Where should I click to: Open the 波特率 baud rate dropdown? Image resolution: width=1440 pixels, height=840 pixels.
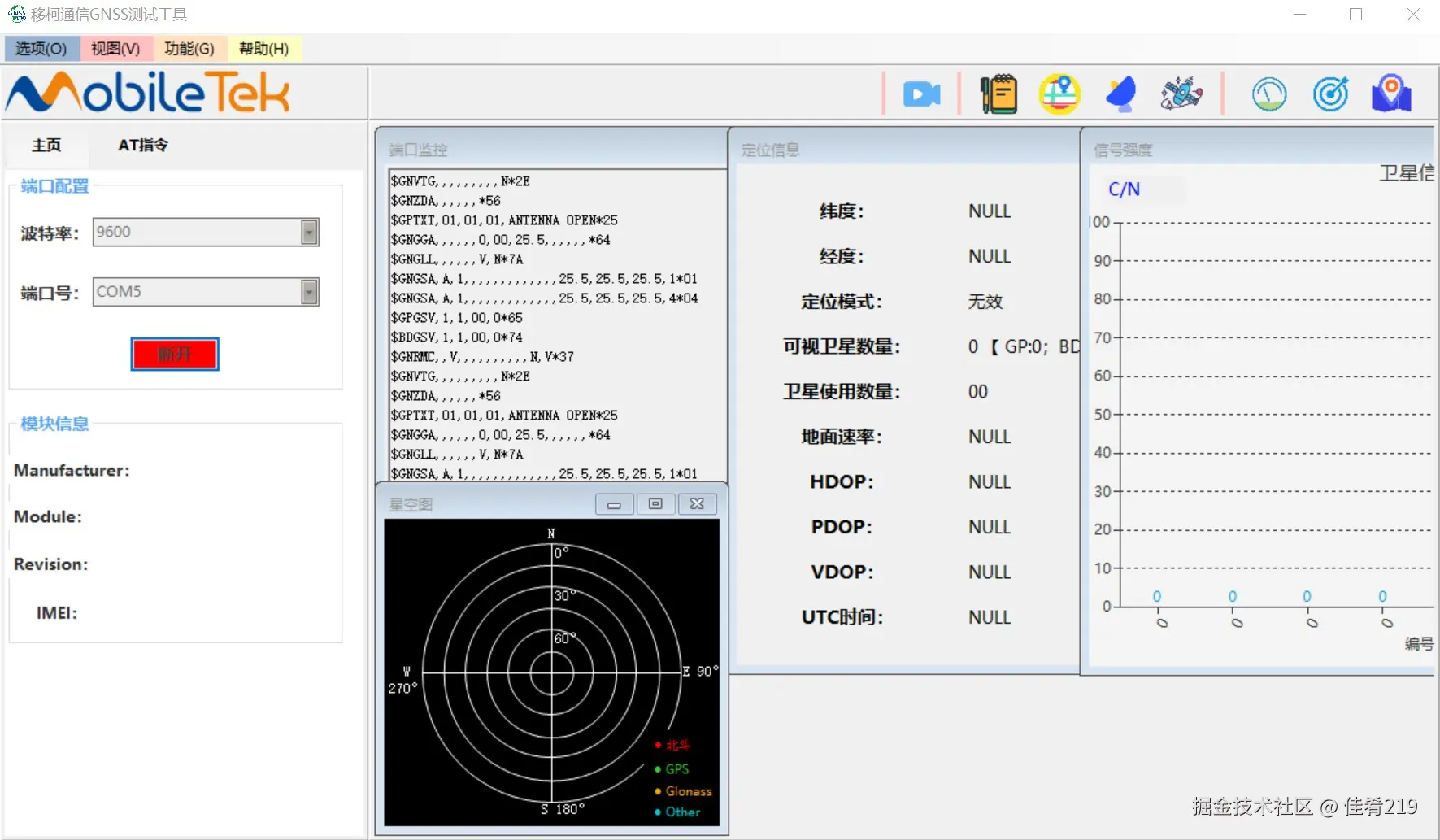coord(308,232)
